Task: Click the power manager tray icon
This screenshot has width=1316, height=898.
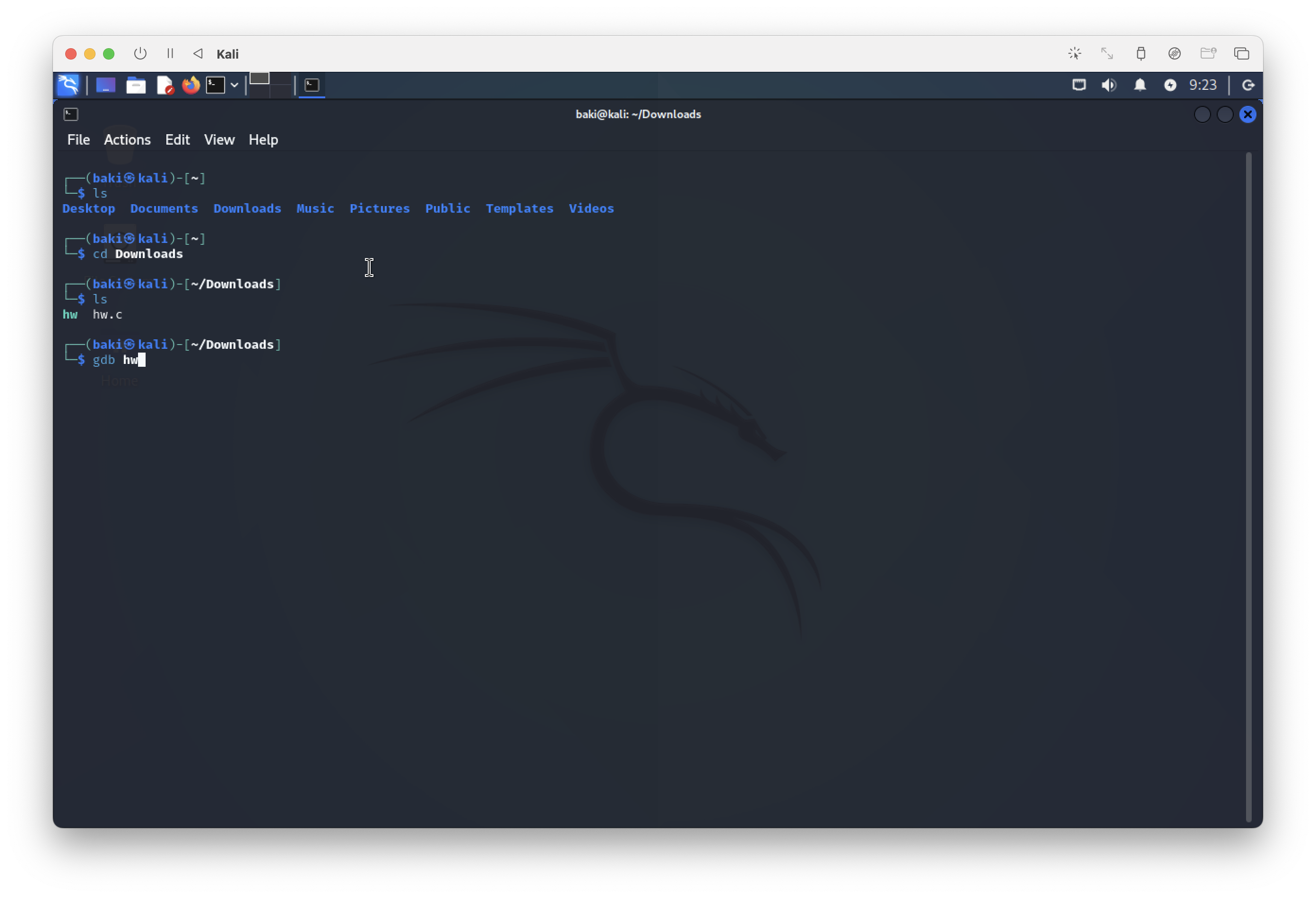Action: pos(1170,85)
